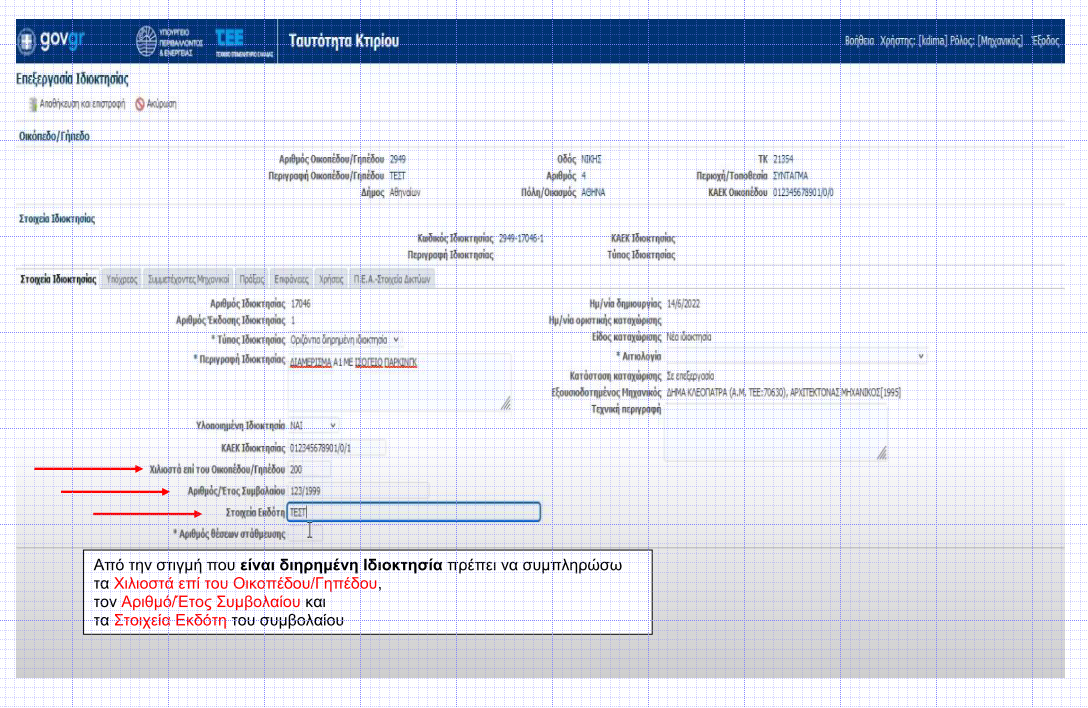Open the Υλοποιημένη Ιδιοκτησία dropdown
Viewport: 1088px width, 708px height.
click(x=313, y=425)
